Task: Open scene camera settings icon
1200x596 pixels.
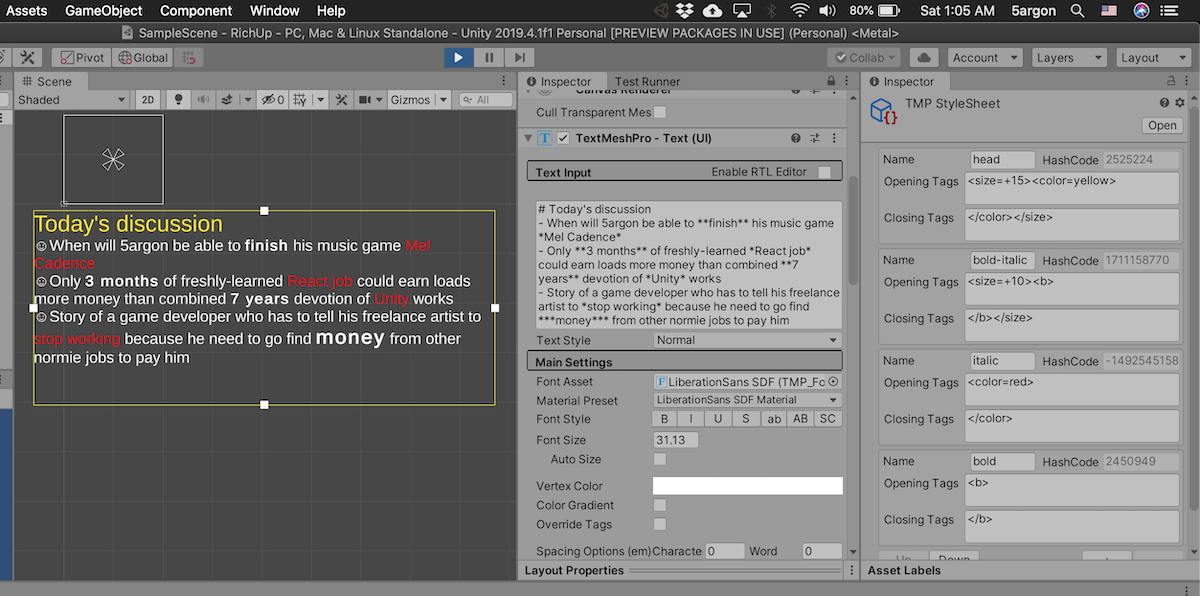Action: (x=366, y=100)
